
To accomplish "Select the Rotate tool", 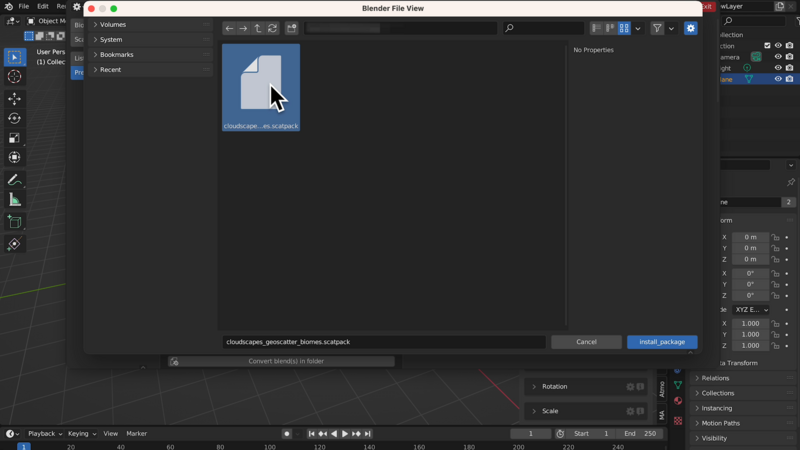I will point(14,118).
